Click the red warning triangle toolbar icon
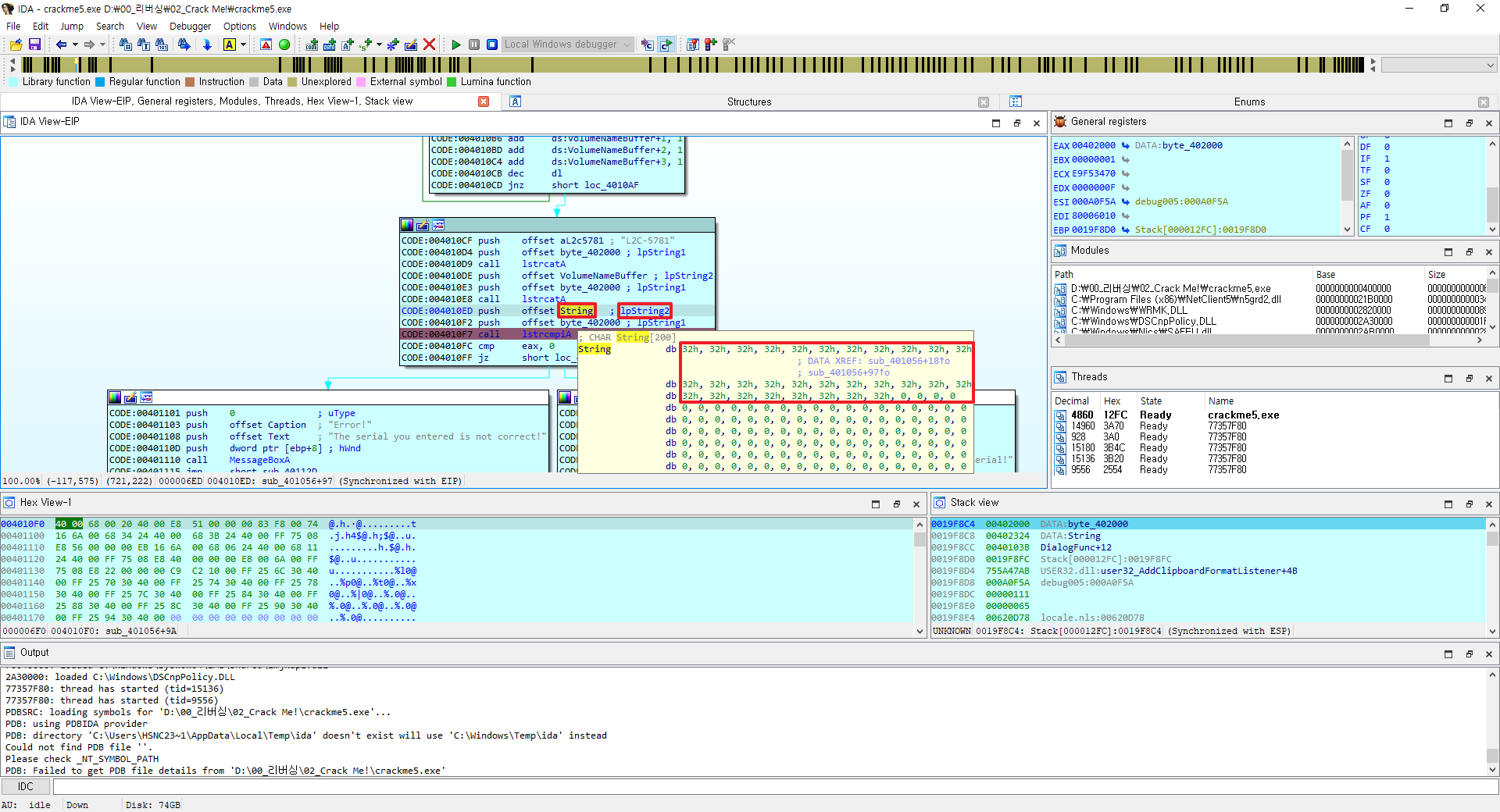Image resolution: width=1500 pixels, height=812 pixels. [266, 45]
